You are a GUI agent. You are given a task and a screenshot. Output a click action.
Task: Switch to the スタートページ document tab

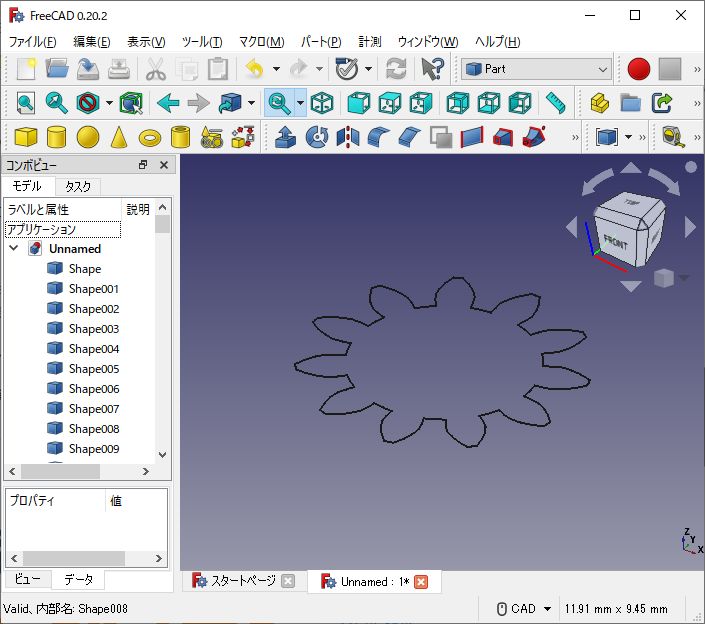click(243, 581)
